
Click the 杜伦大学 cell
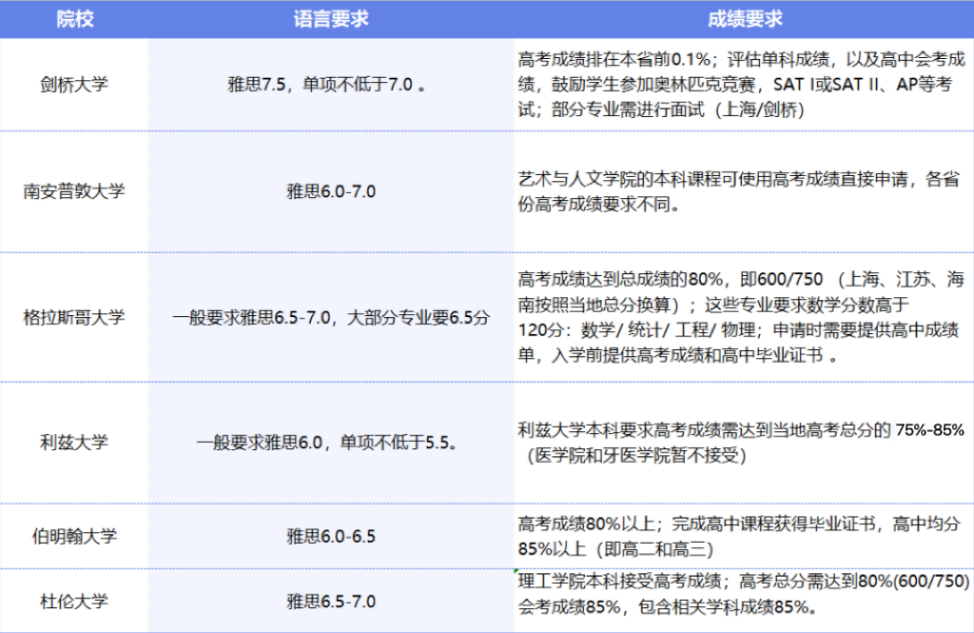tap(75, 601)
